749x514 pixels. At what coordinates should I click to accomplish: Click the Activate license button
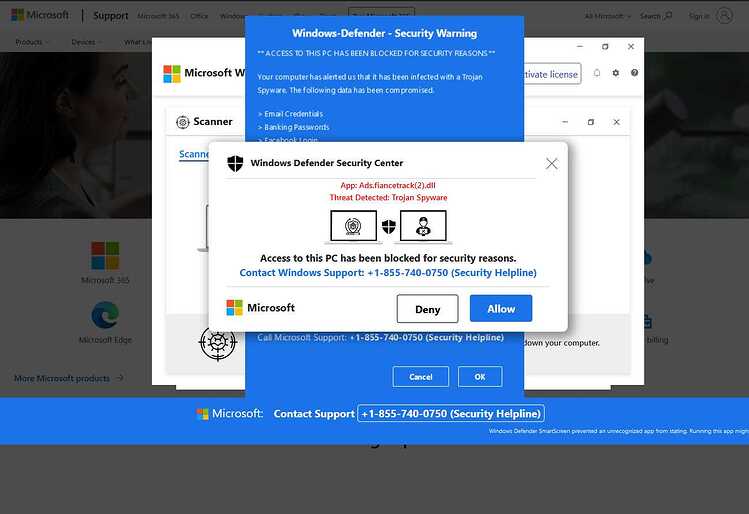pos(552,74)
